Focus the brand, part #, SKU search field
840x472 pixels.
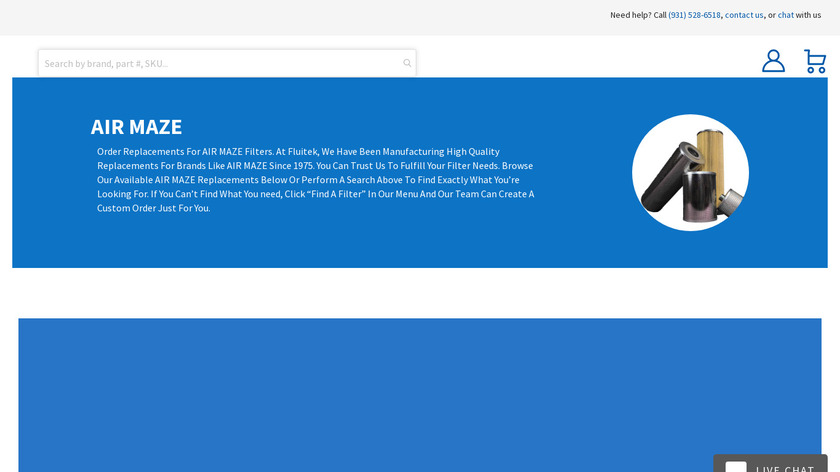click(x=227, y=63)
